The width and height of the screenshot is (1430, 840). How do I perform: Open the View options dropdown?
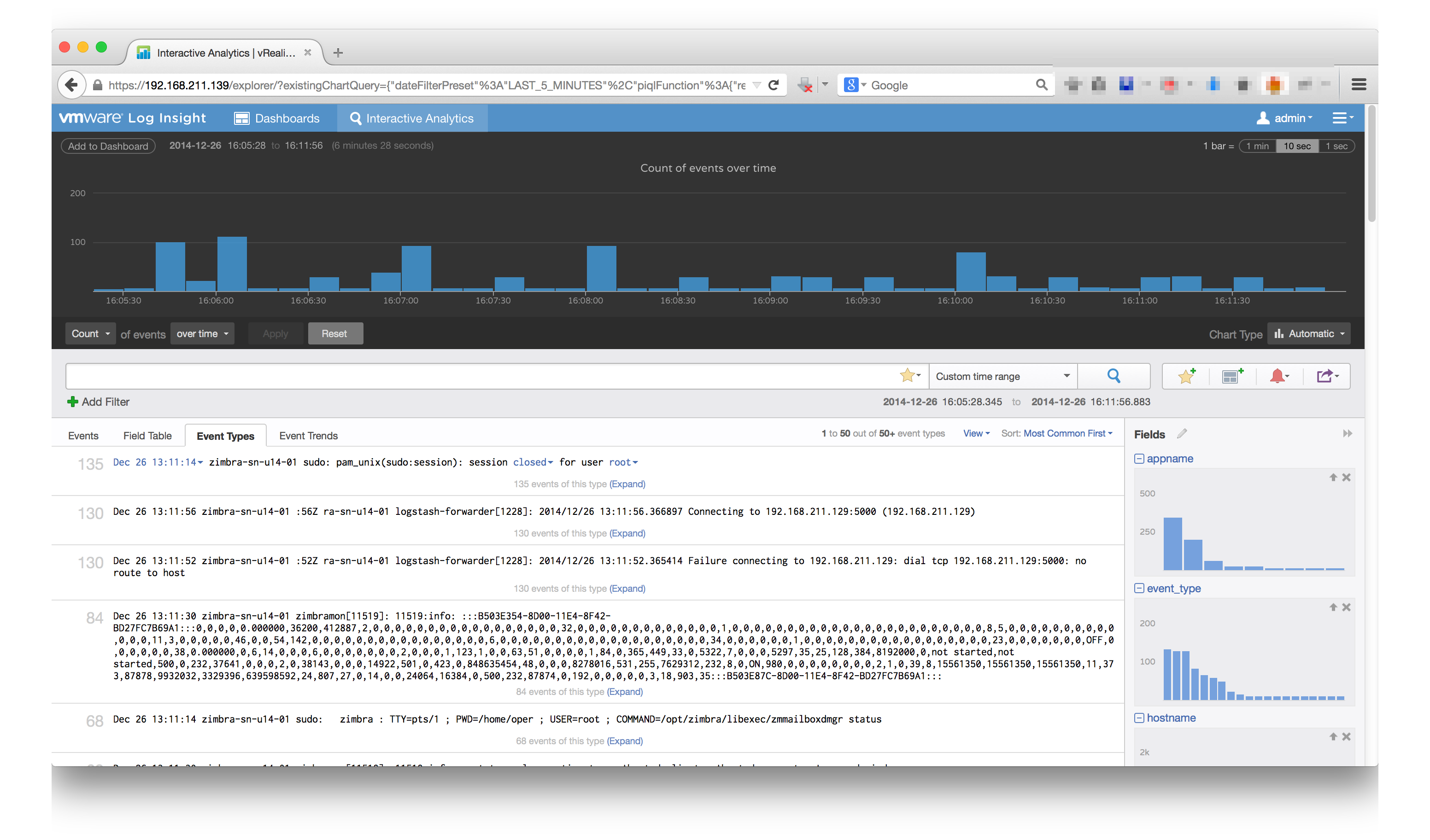pyautogui.click(x=976, y=433)
